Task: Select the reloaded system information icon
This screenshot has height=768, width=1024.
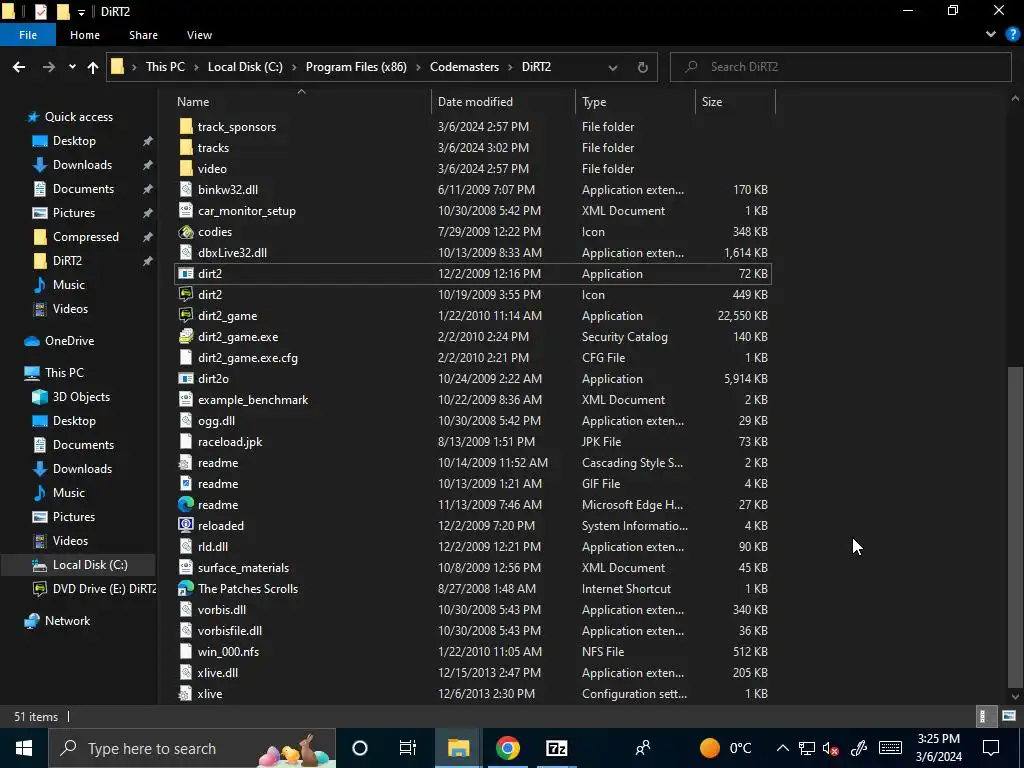Action: [x=186, y=526]
